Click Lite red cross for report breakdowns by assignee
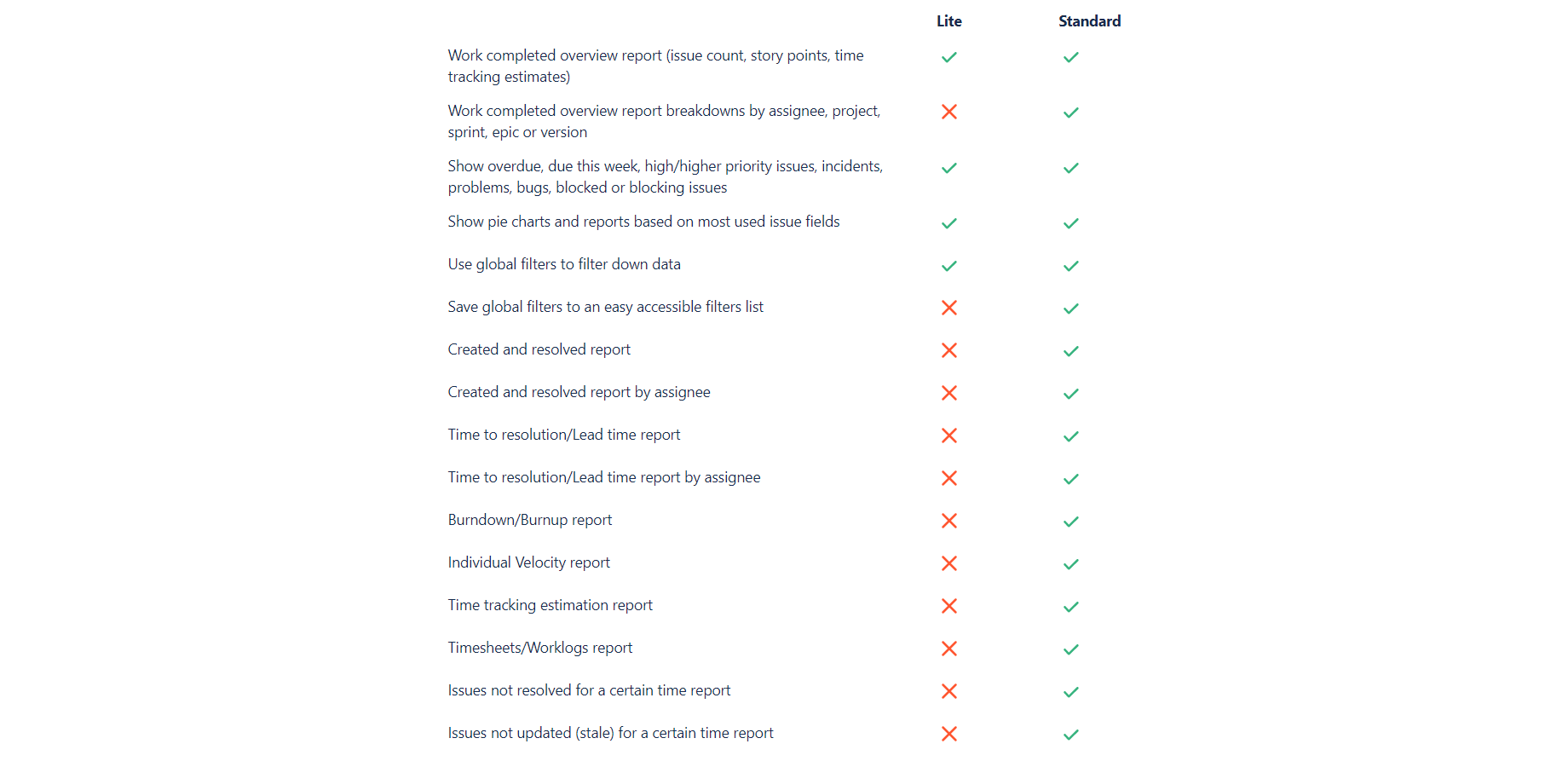Viewport: 1568px width, 767px height. click(x=948, y=112)
